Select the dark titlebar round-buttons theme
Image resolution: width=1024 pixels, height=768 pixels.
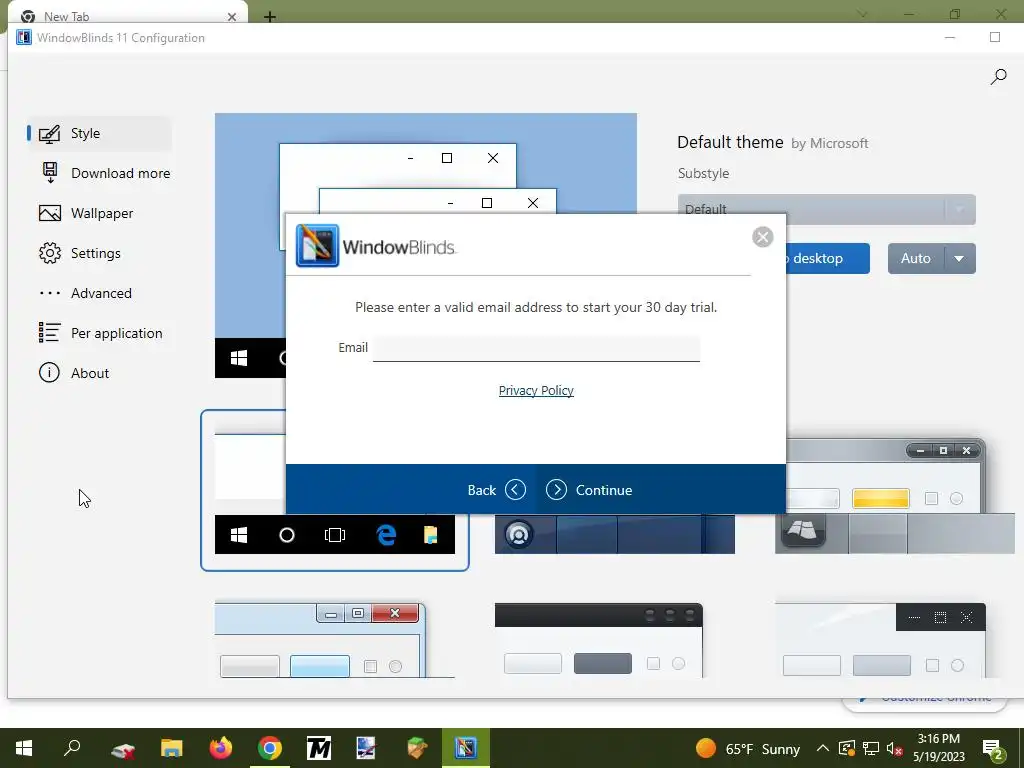[599, 641]
